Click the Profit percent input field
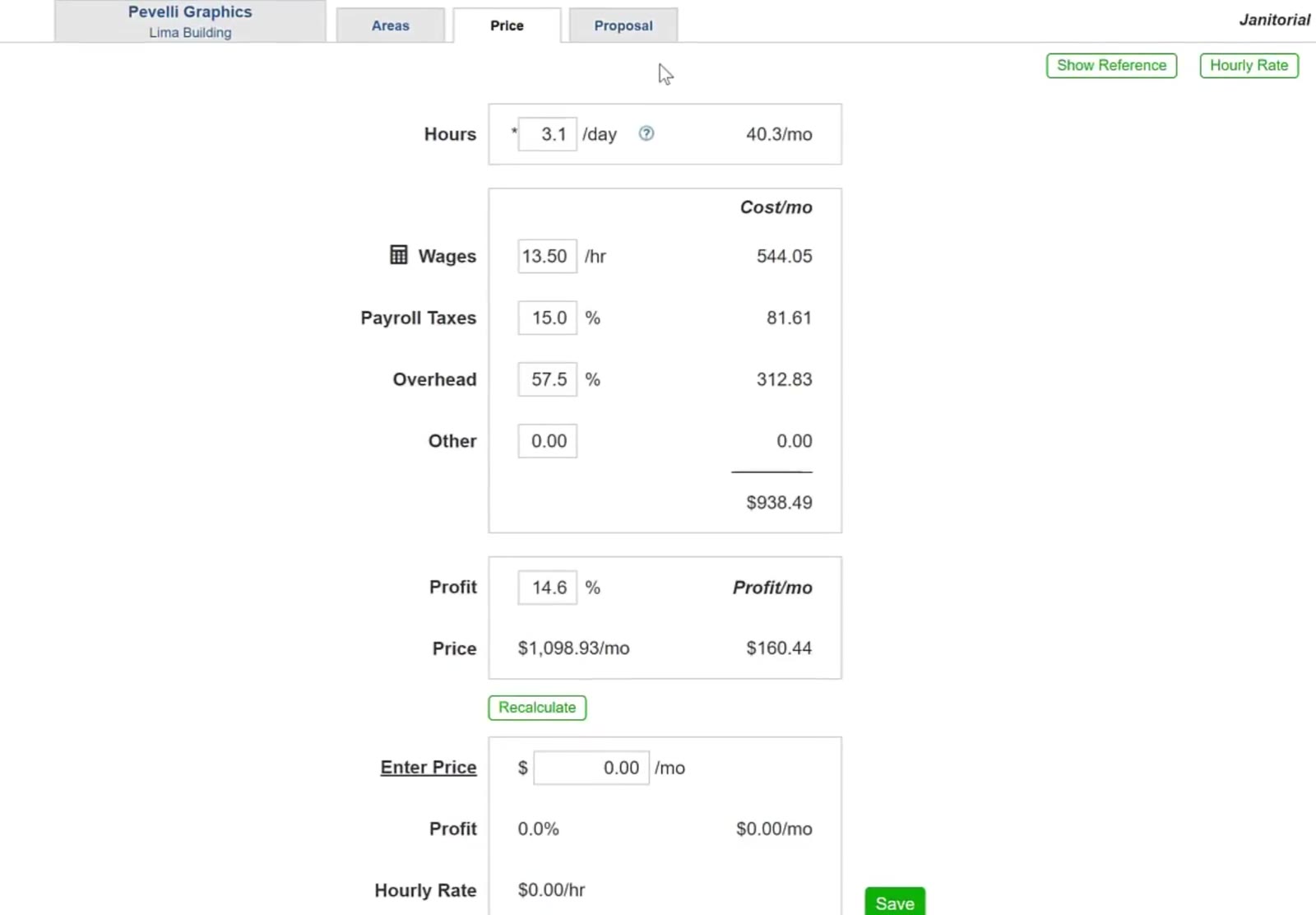 [547, 588]
